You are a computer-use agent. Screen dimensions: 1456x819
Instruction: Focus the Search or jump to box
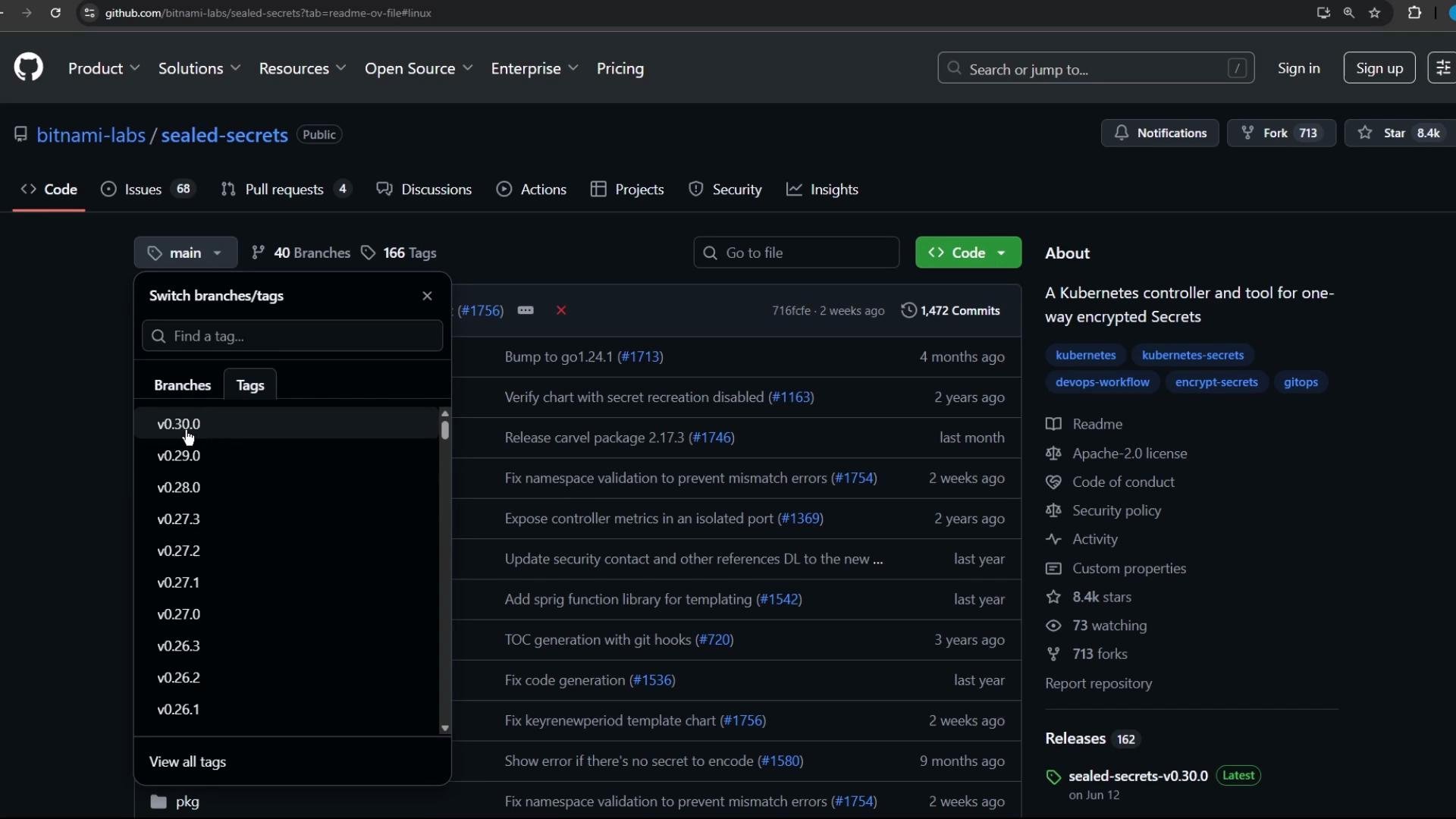click(x=1096, y=68)
